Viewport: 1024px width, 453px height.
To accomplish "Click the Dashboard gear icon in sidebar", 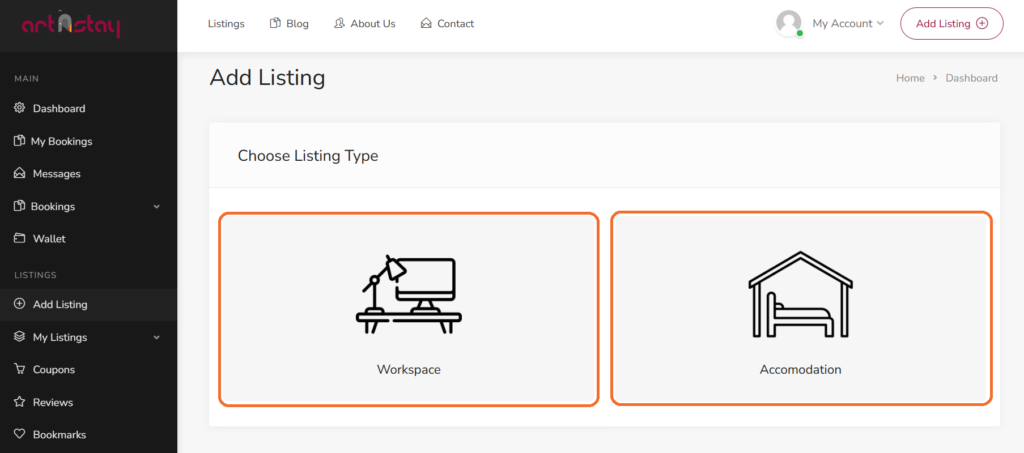I will (x=19, y=108).
